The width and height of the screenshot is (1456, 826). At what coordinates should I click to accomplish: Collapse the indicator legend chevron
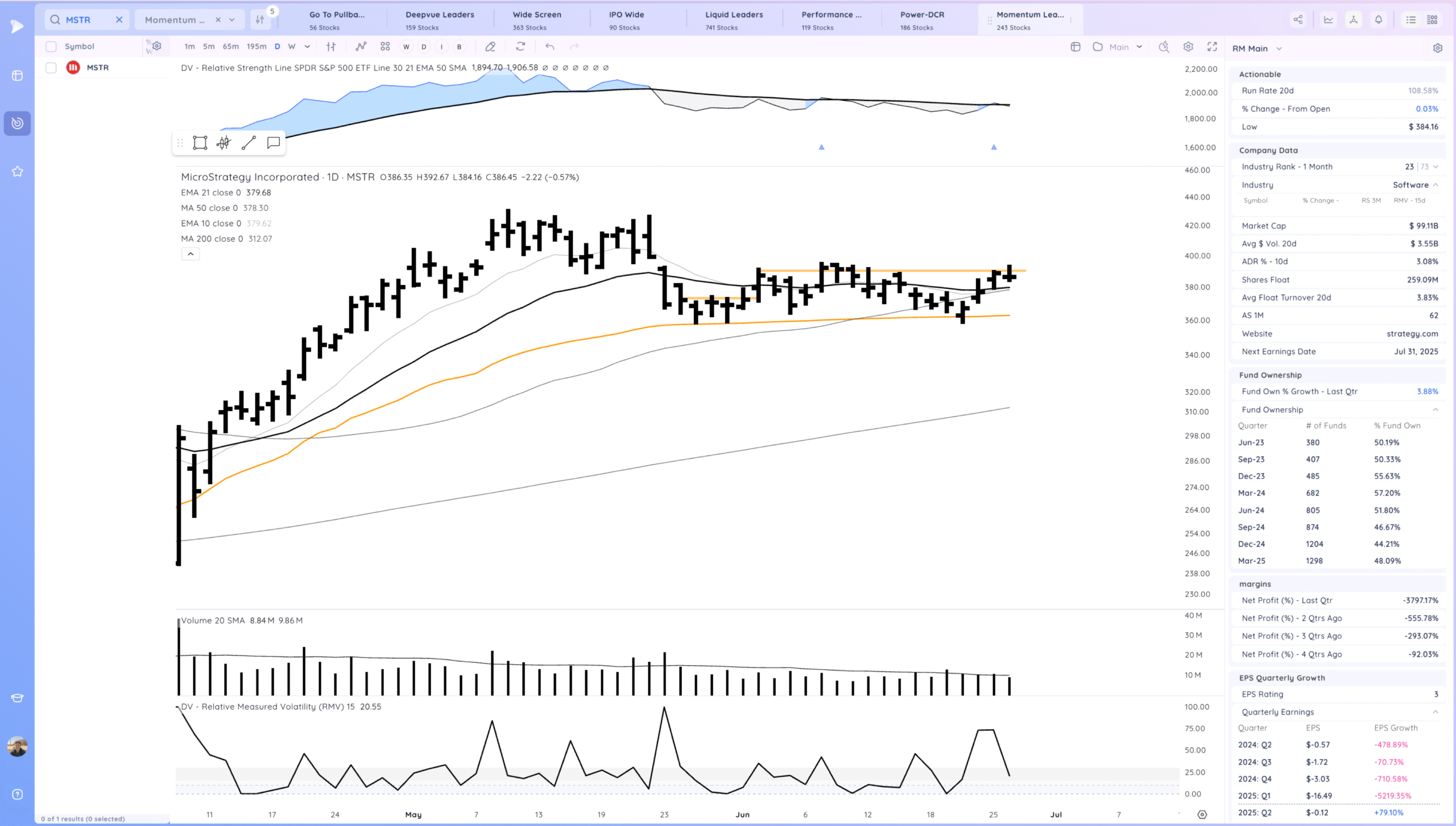pos(191,254)
